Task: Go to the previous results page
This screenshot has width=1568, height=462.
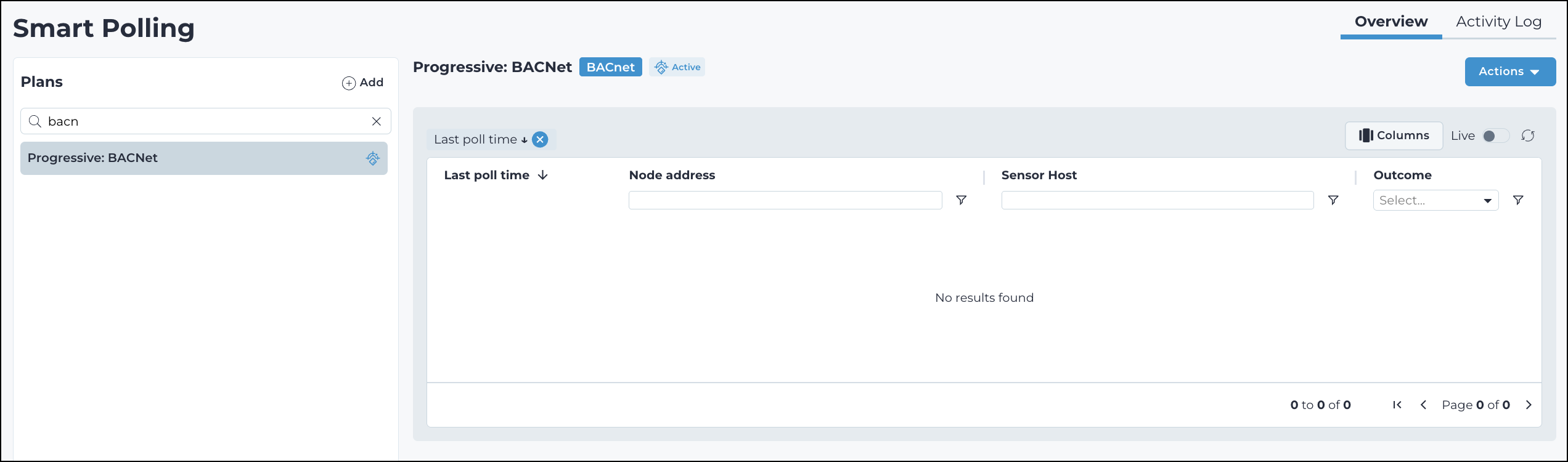Action: click(1423, 405)
